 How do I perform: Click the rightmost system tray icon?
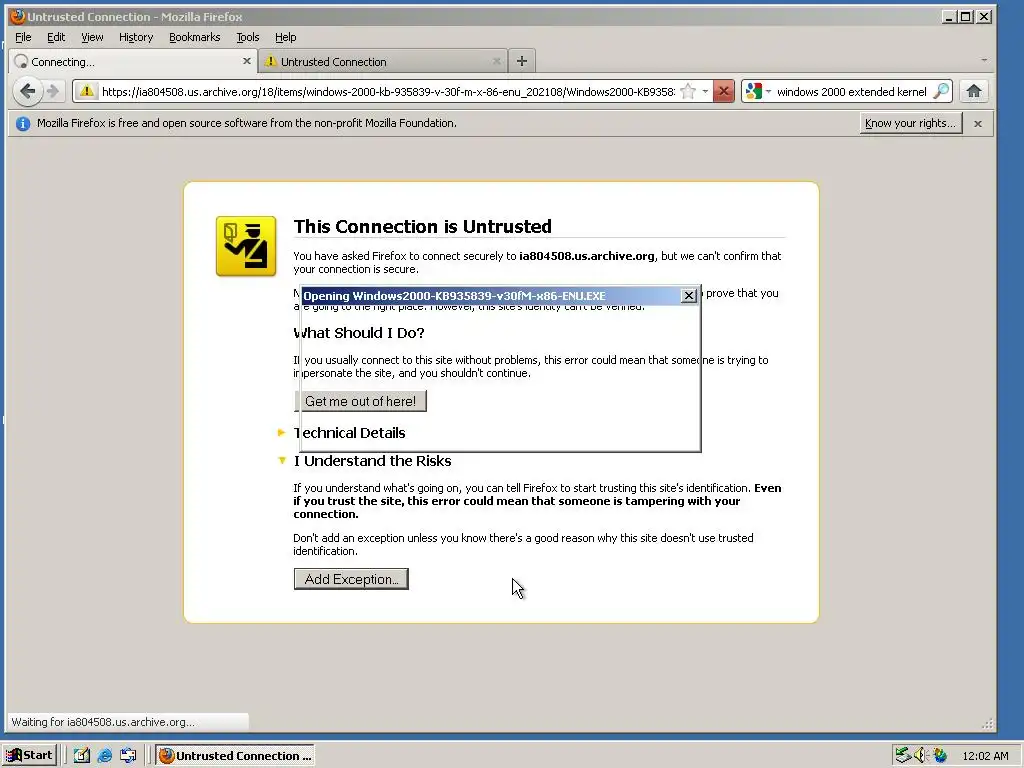click(x=940, y=755)
